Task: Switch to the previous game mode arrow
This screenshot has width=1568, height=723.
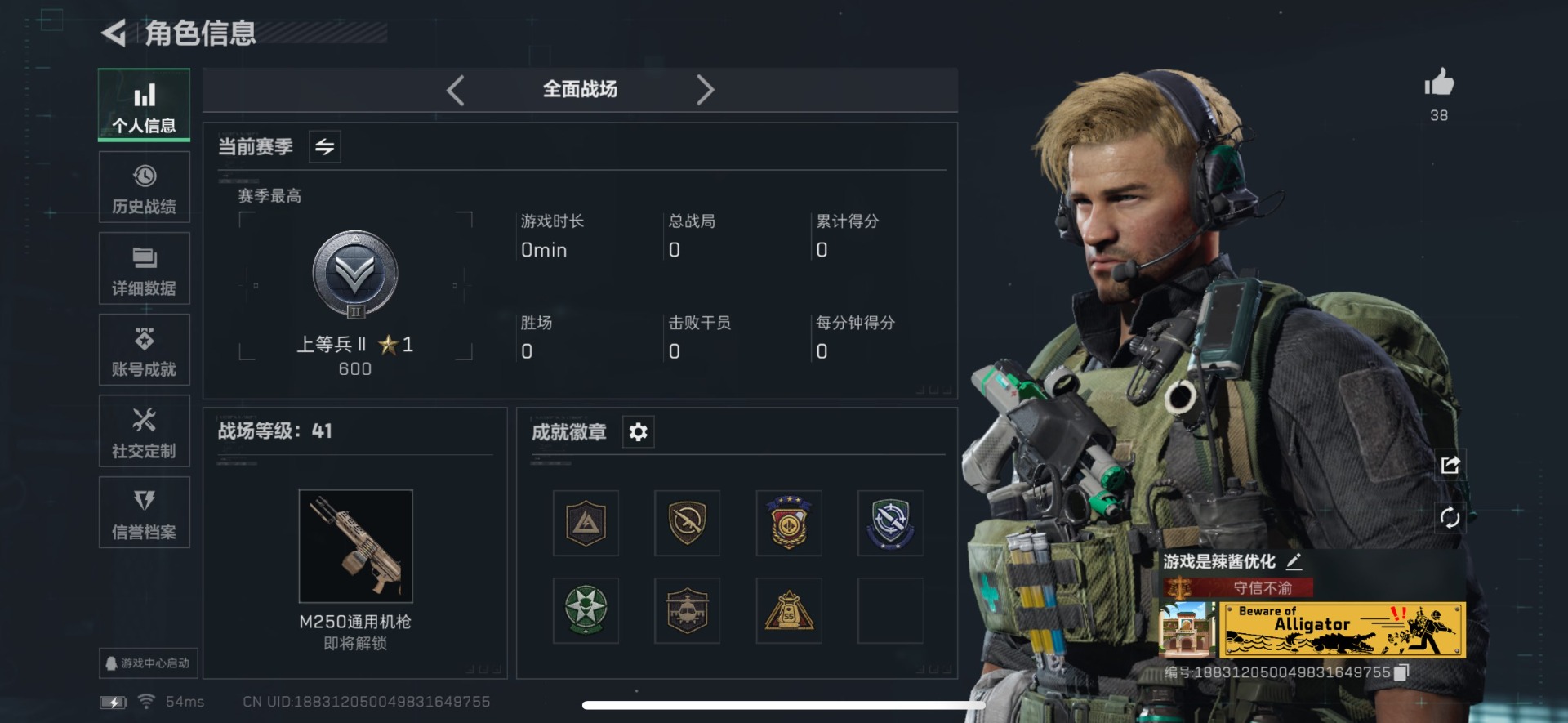Action: (456, 90)
